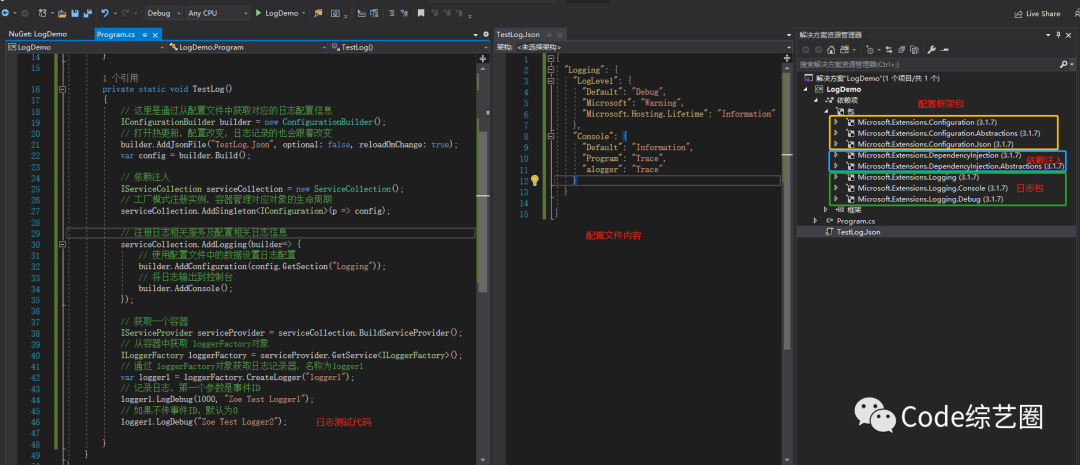
Task: Open the Debug configuration dropdown
Action: pos(165,13)
